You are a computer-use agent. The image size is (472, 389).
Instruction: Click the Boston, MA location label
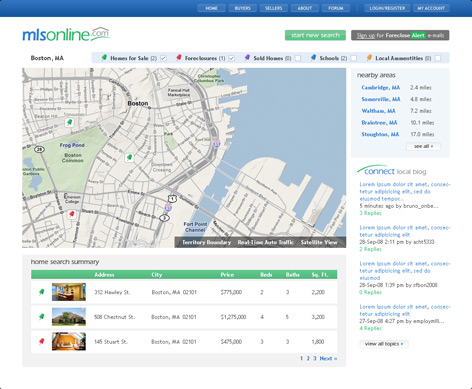click(x=47, y=58)
